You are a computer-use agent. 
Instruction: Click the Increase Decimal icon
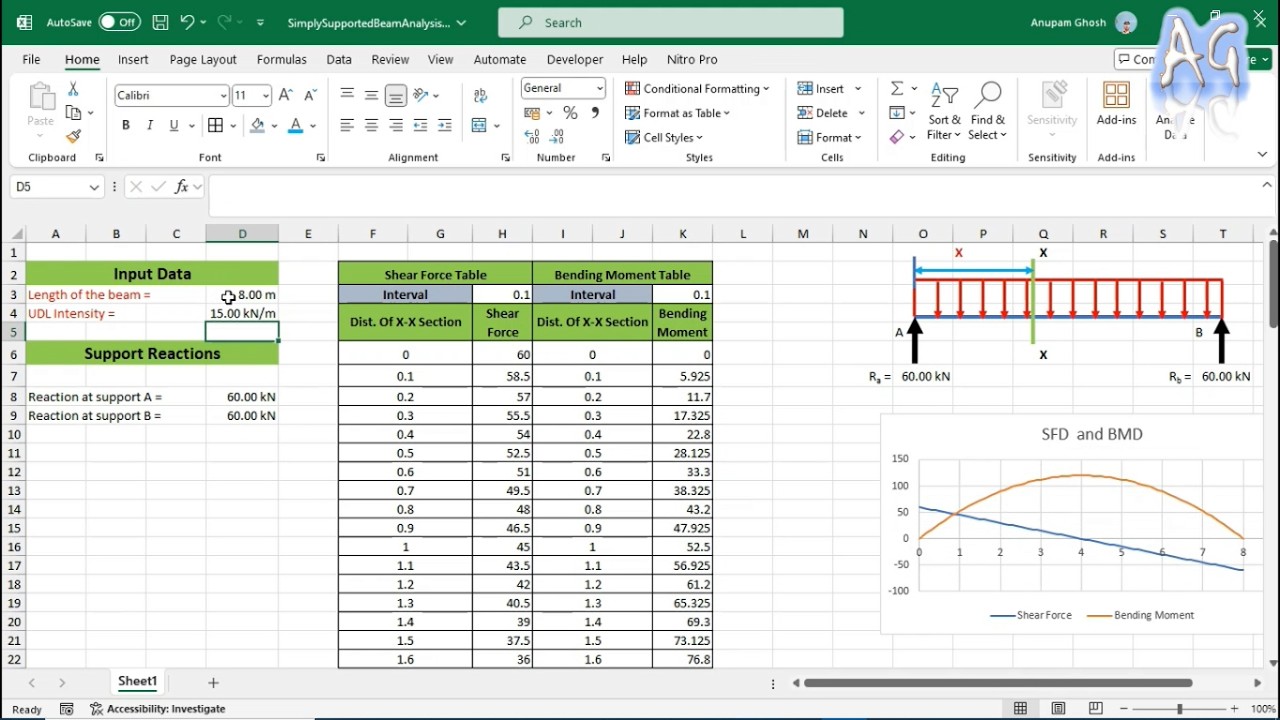[x=532, y=137]
